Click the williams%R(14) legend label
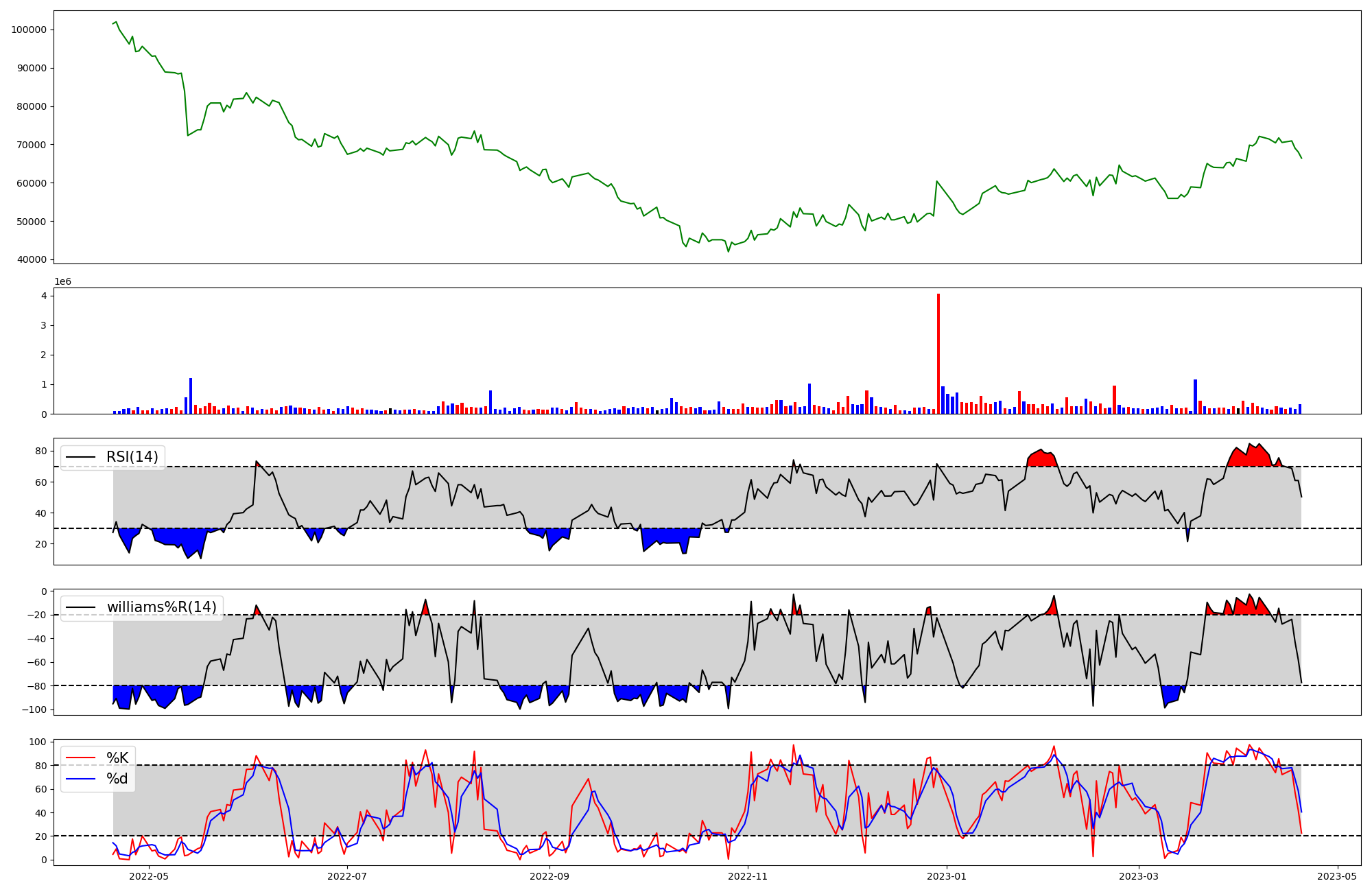 [161, 607]
